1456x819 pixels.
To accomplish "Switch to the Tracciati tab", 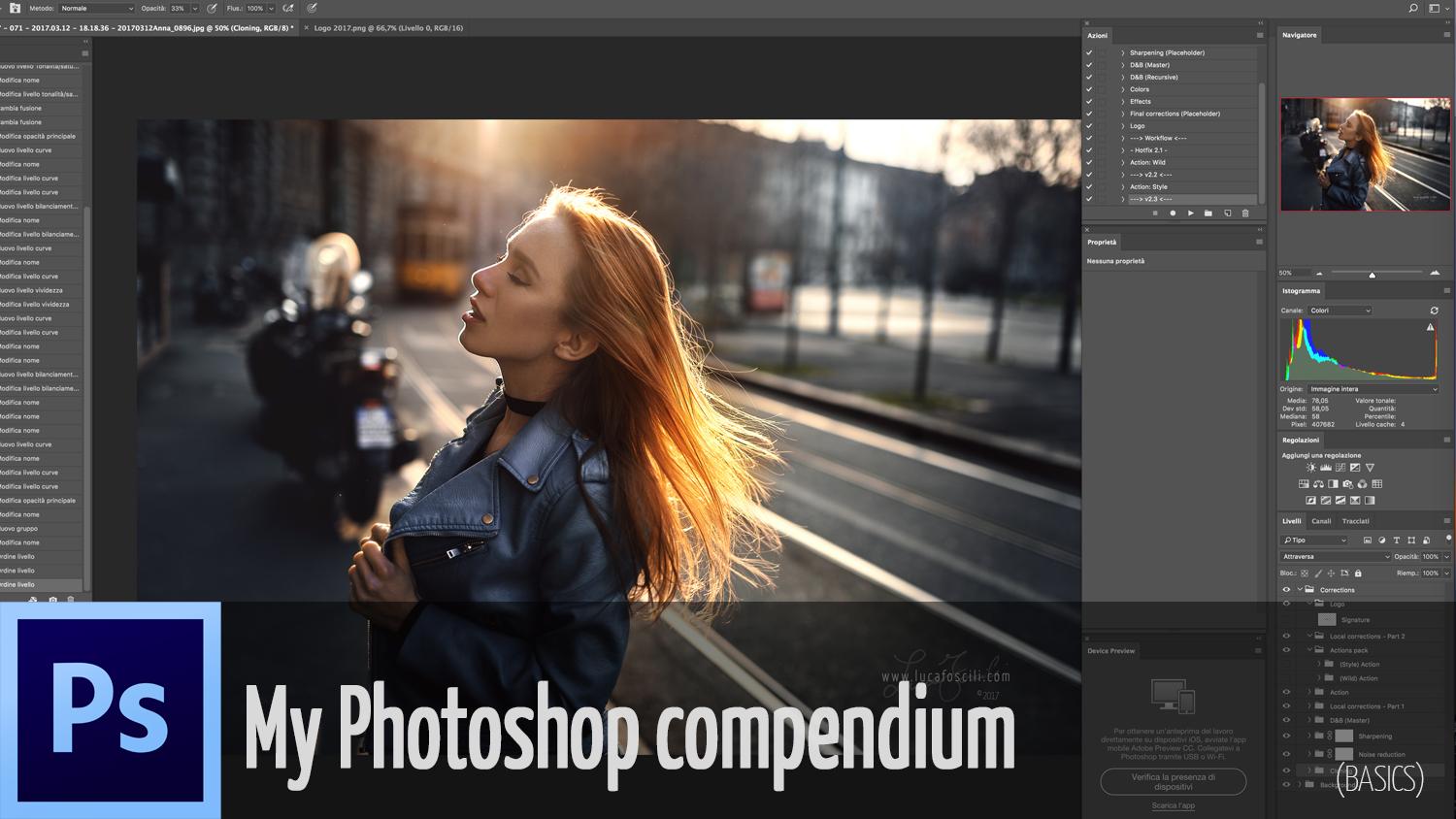I will [1355, 521].
